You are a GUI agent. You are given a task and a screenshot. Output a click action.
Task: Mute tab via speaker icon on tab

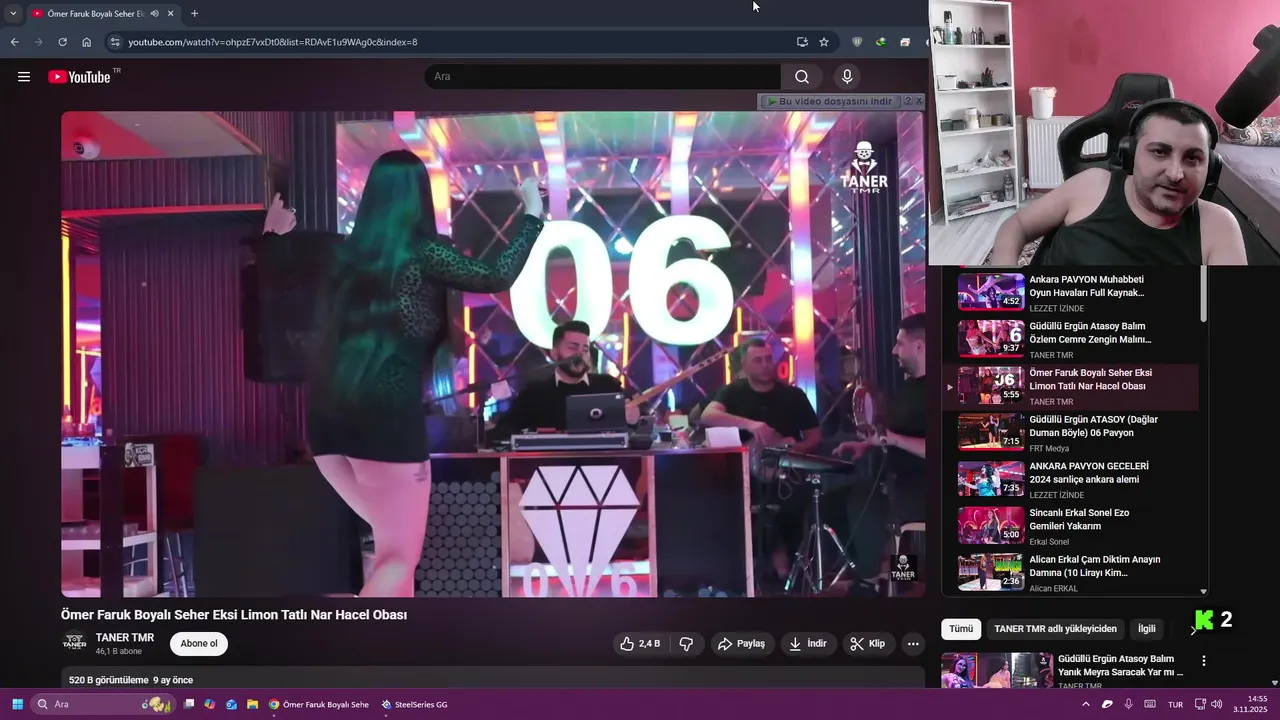click(154, 14)
